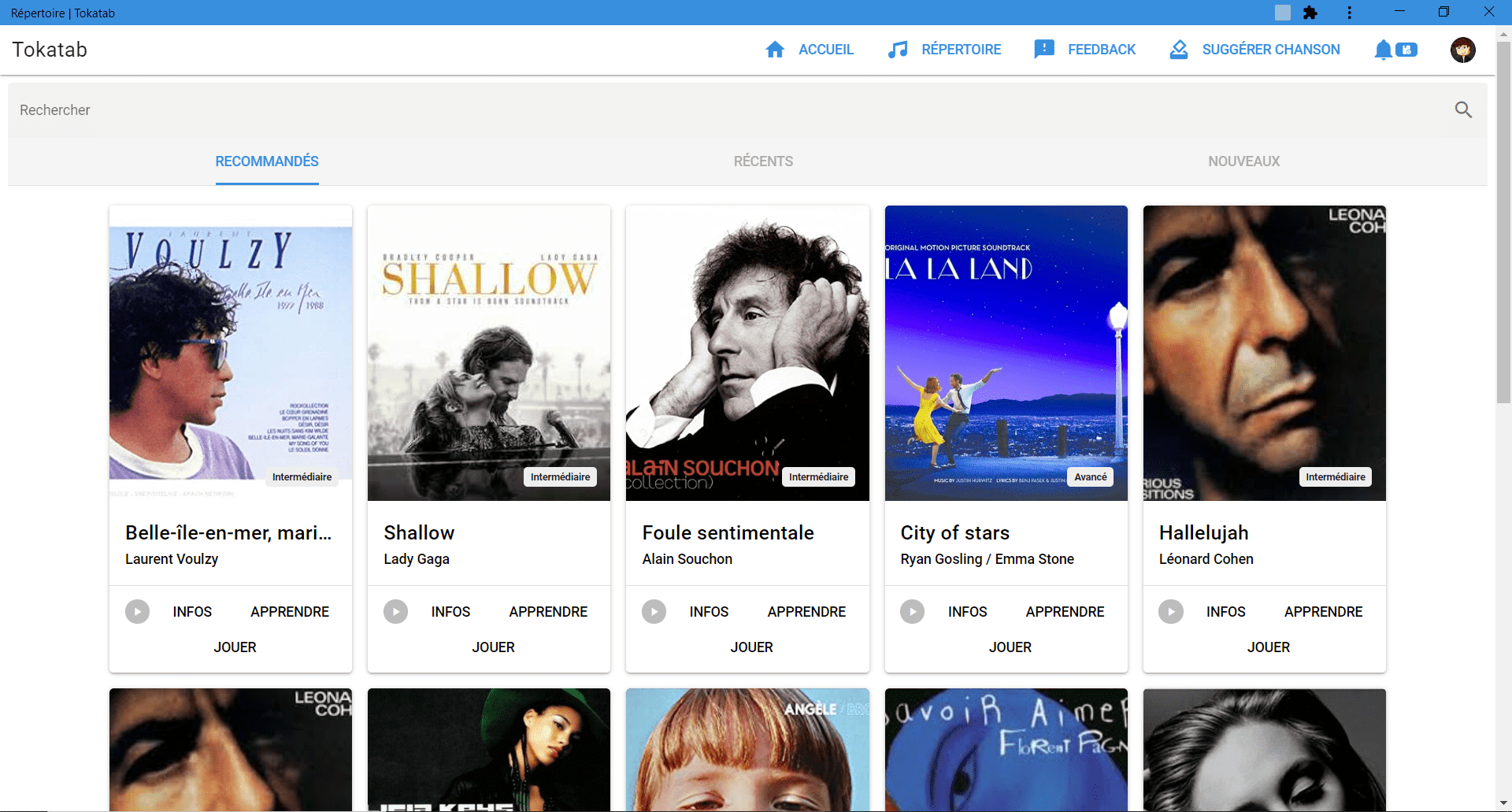Click the La La Land album cover
Image resolution: width=1512 pixels, height=812 pixels.
1006,353
